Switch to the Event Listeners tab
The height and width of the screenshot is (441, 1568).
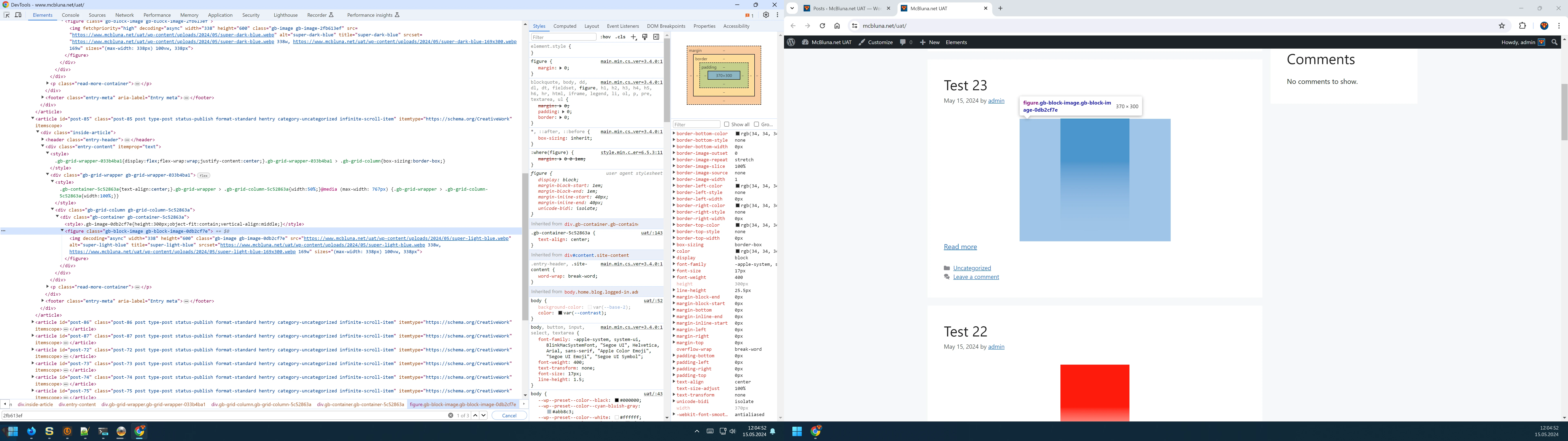coord(623,26)
